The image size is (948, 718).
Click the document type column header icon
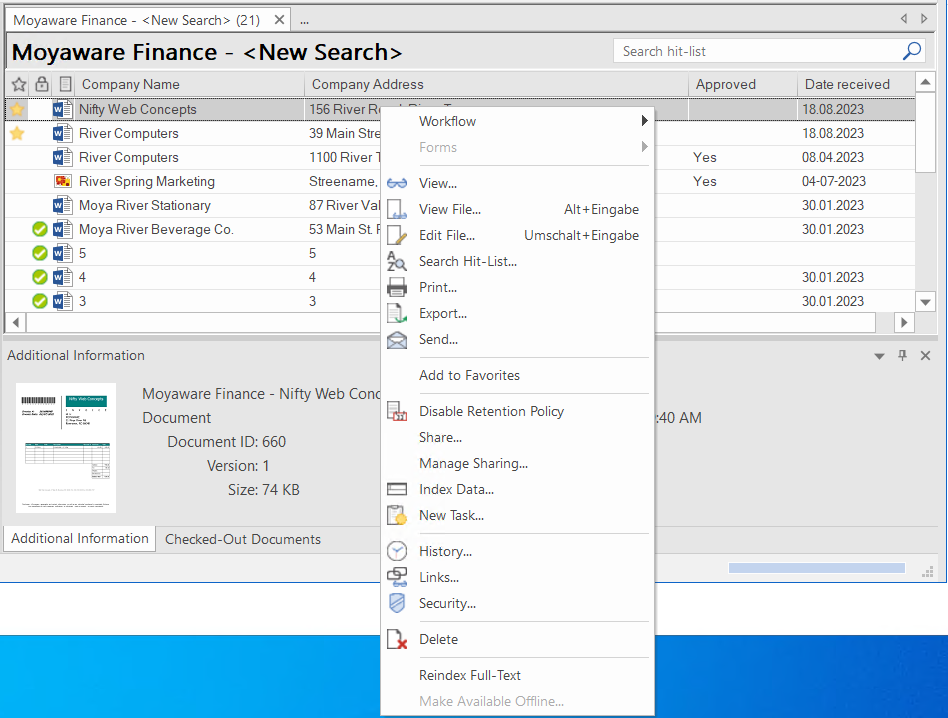pos(65,84)
